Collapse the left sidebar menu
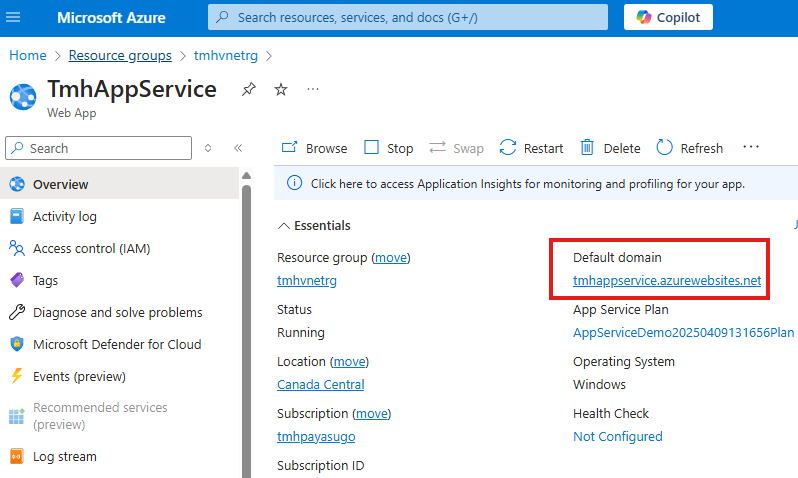798x478 pixels. pyautogui.click(x=238, y=148)
